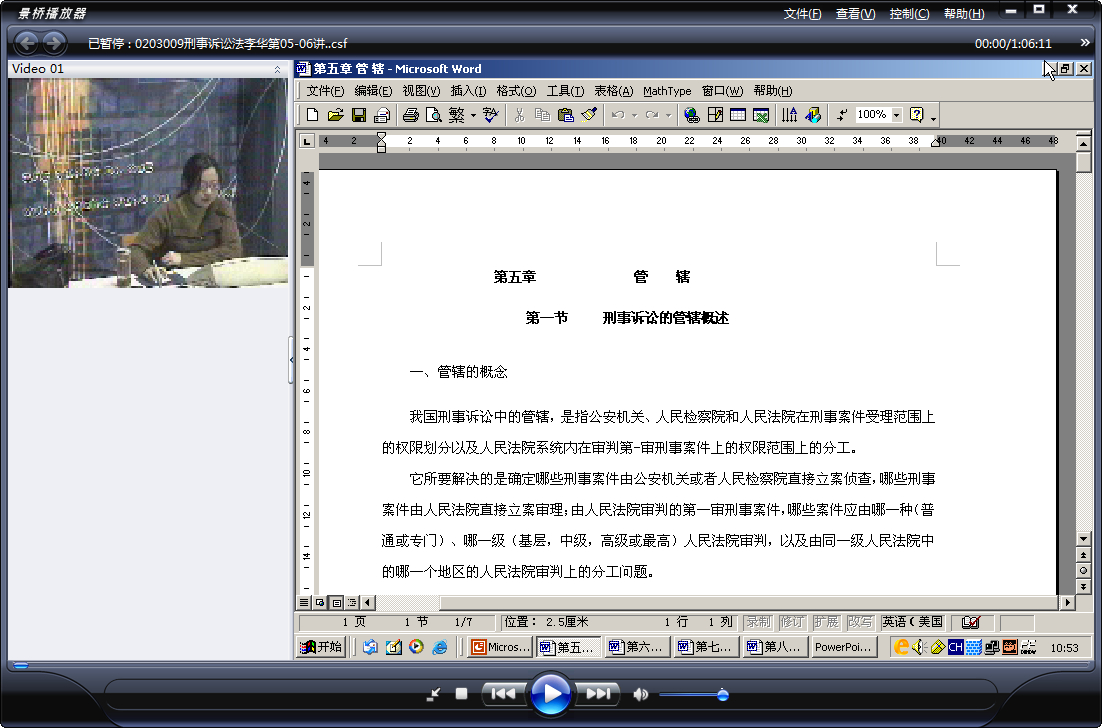This screenshot has height=728, width=1102.
Task: Click the Columns icon in Word toolbar
Action: (789, 115)
